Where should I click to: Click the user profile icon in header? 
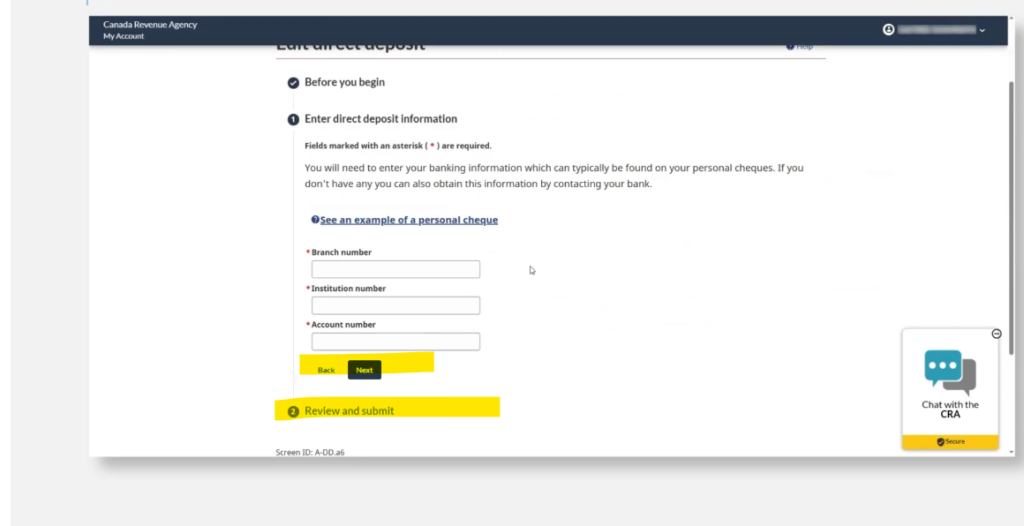point(888,30)
